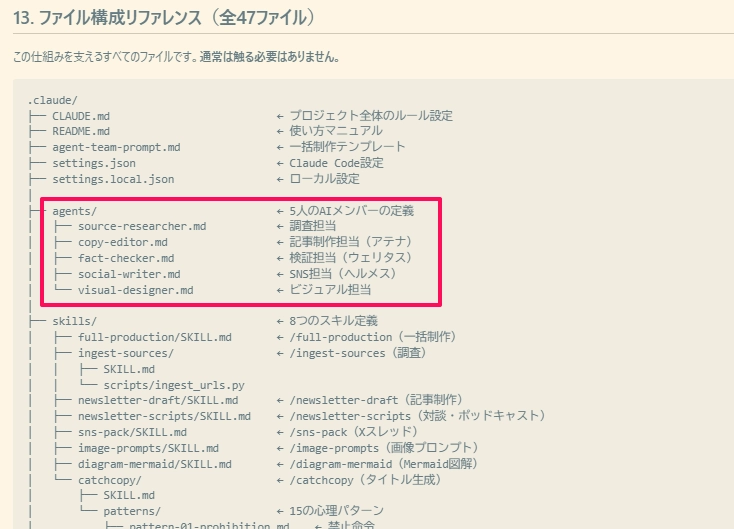Click 'social-writer.md' file name
Image resolution: width=734 pixels, height=529 pixels.
(x=129, y=274)
